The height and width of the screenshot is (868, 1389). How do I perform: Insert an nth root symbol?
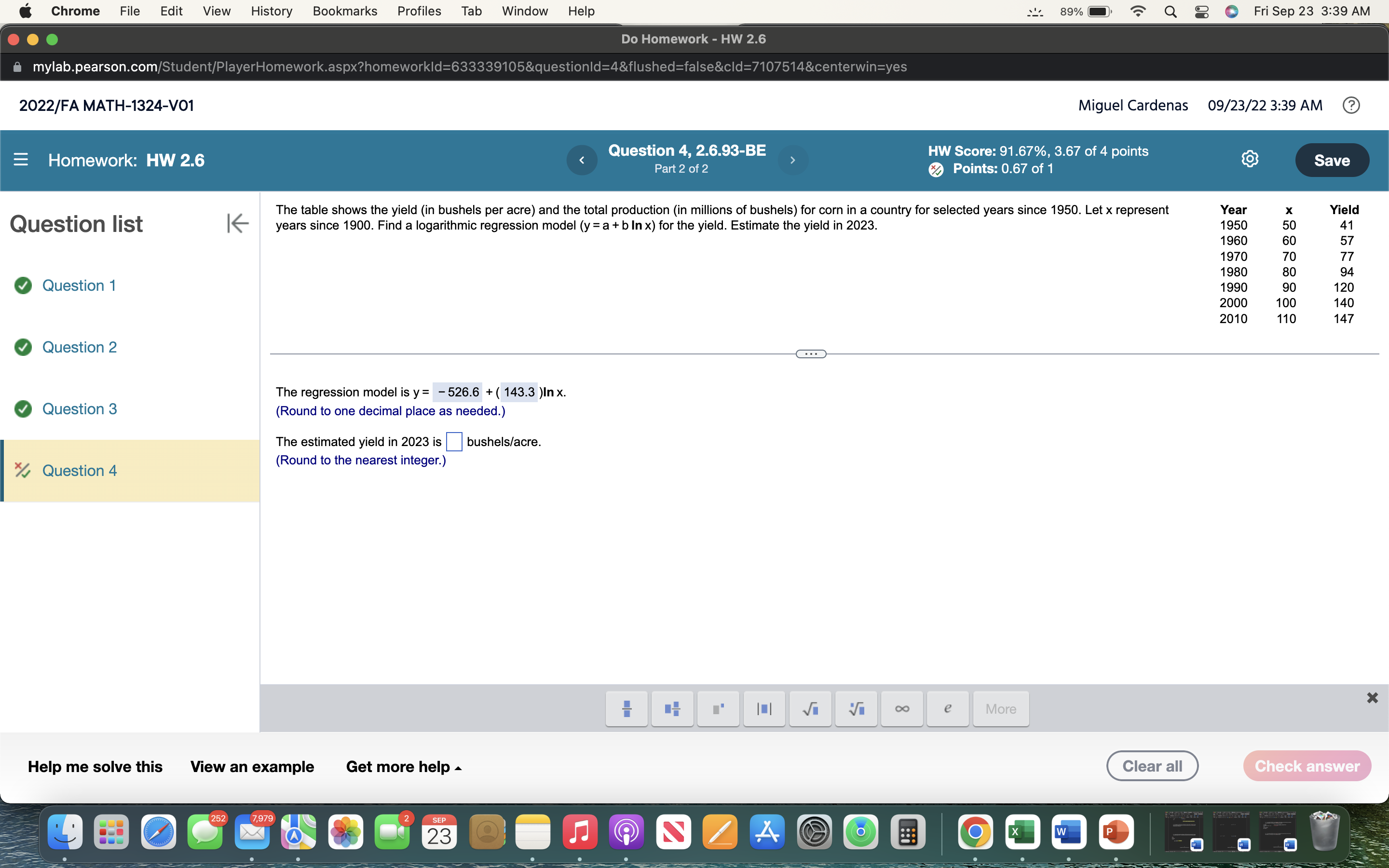(x=856, y=708)
